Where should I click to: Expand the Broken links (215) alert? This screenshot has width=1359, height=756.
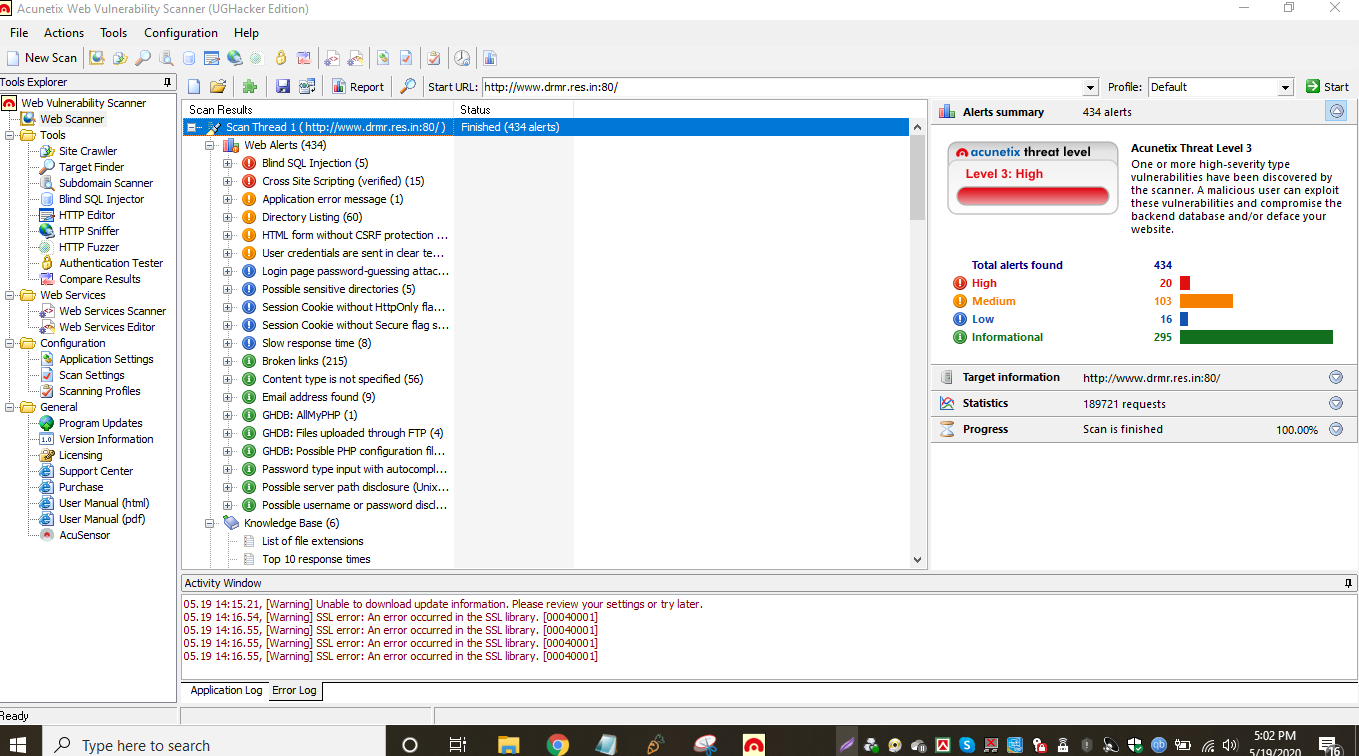tap(228, 361)
